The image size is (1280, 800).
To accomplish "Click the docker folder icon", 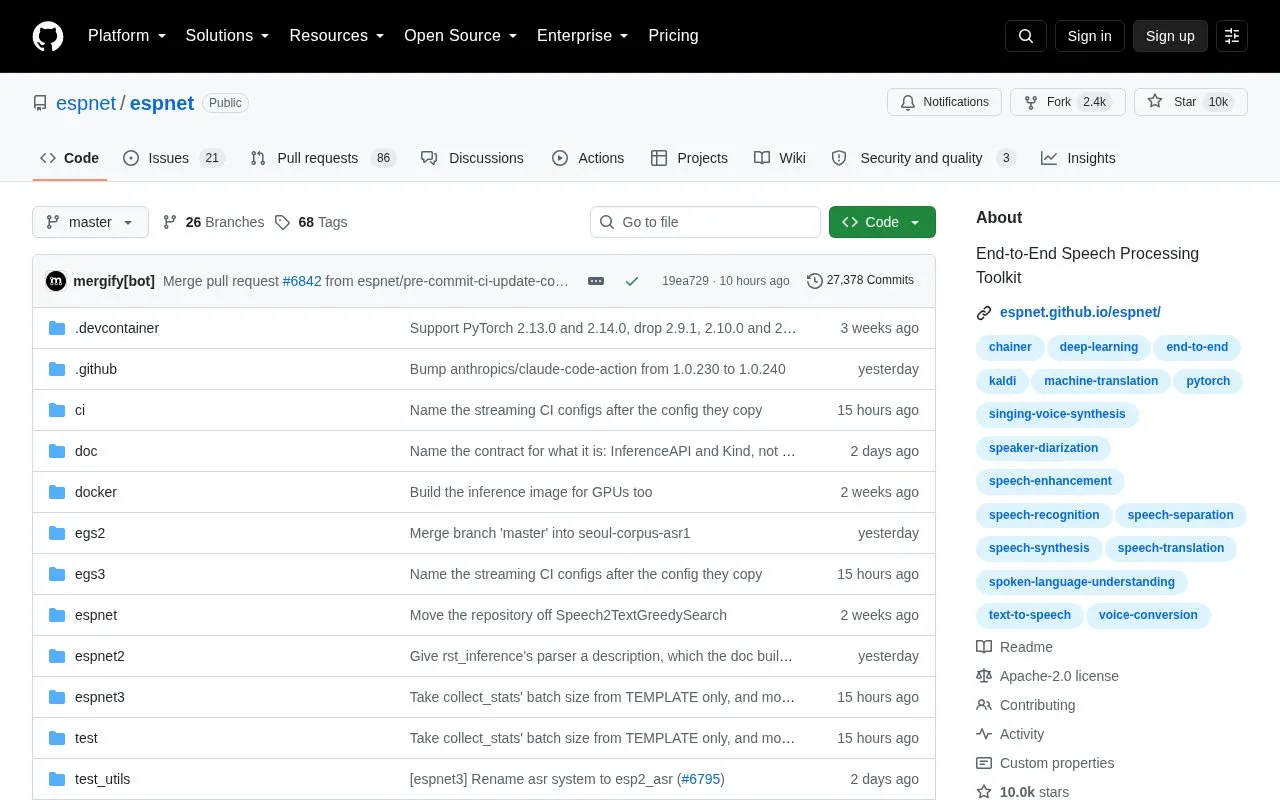I will click(57, 492).
